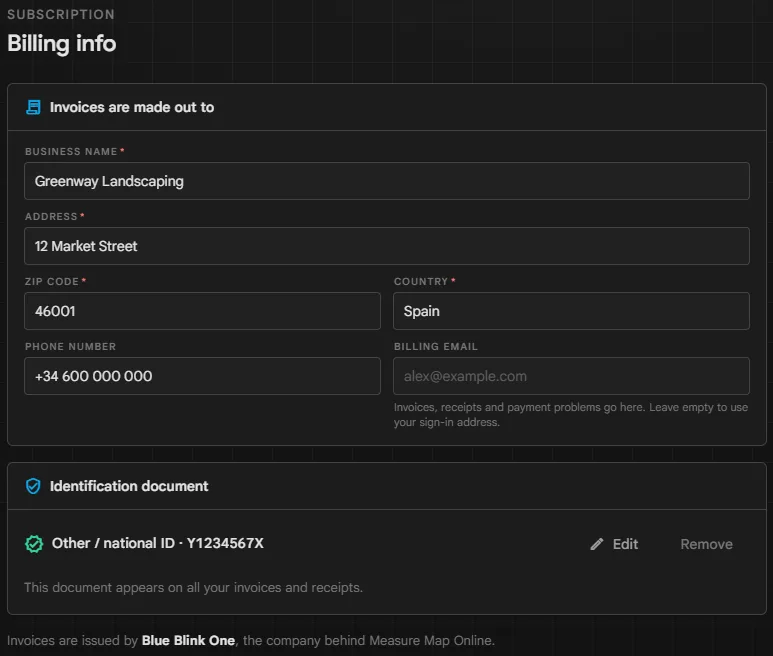The image size is (773, 656).
Task: Click the 'ZIP CODE' field label
Action: pos(52,281)
